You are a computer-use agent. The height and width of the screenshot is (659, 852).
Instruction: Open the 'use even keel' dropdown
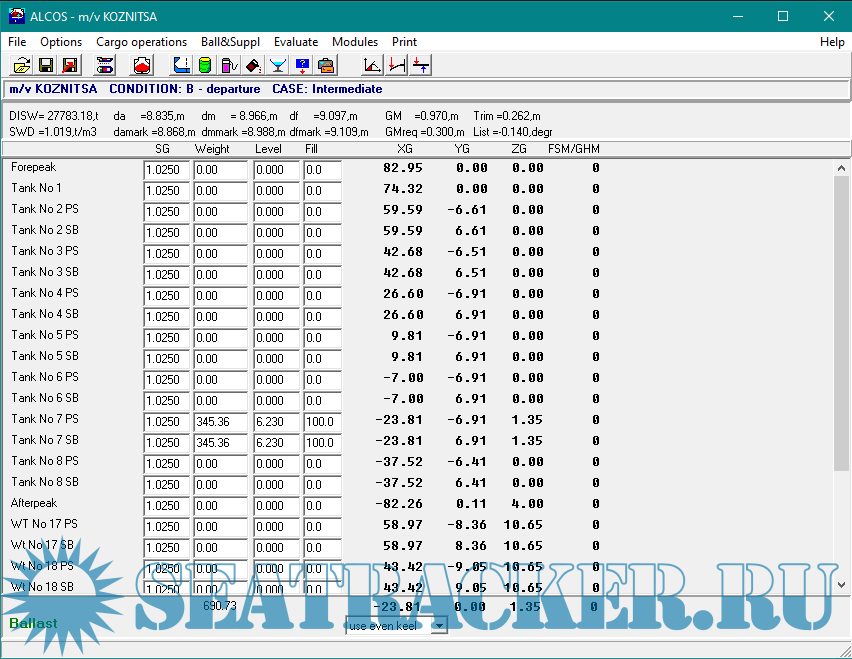point(438,626)
